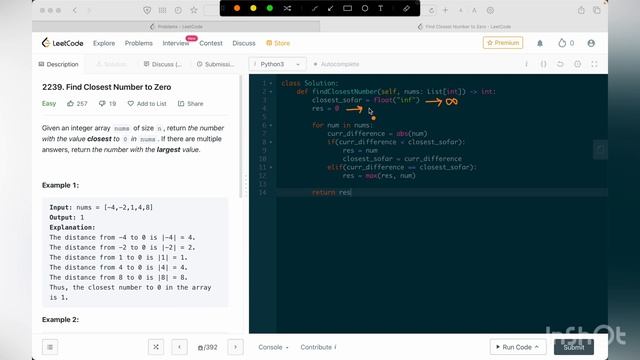Screen dimensions: 640x360
Task: Collapse the for loop fold arrow
Action: pyautogui.click(x=271, y=125)
